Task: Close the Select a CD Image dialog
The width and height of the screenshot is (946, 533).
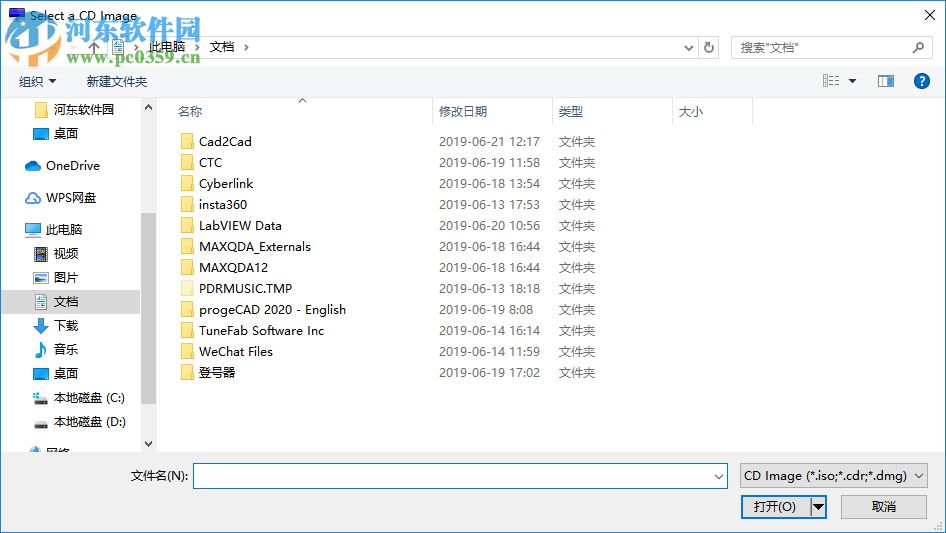Action: pyautogui.click(x=930, y=15)
